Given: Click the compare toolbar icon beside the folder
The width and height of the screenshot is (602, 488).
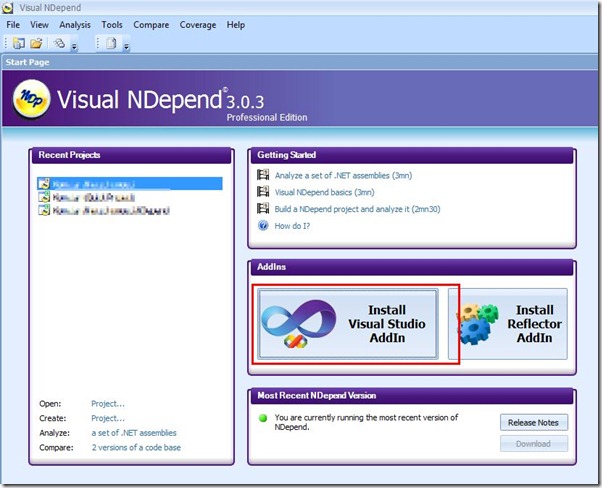Looking at the screenshot, I should [59, 43].
